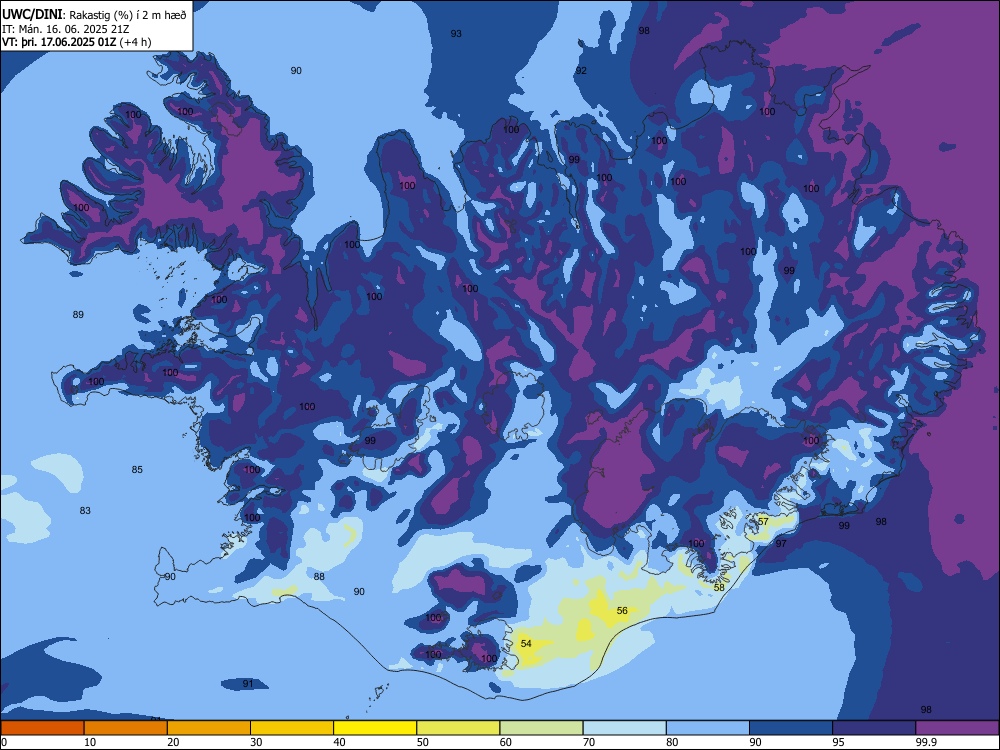
Task: Click the legend tick label 70
Action: coord(589,742)
